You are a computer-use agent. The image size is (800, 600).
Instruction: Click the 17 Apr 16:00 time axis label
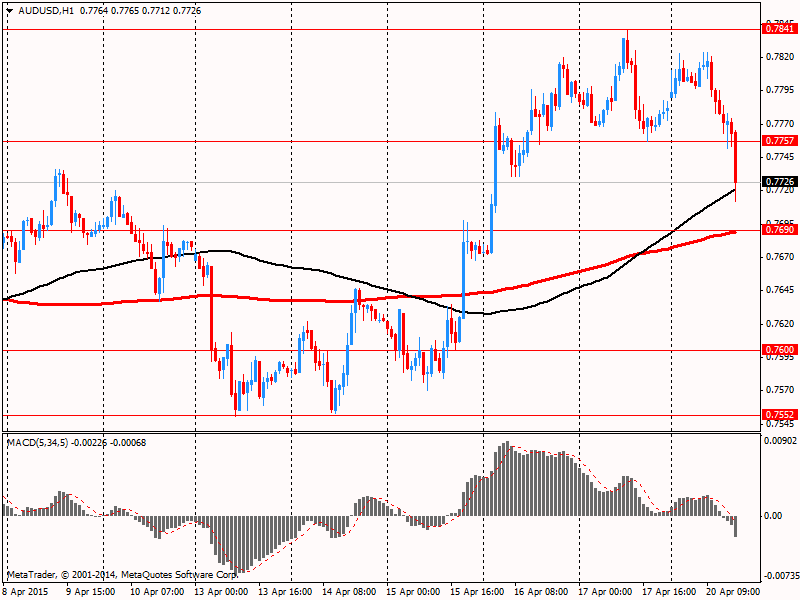[x=668, y=592]
